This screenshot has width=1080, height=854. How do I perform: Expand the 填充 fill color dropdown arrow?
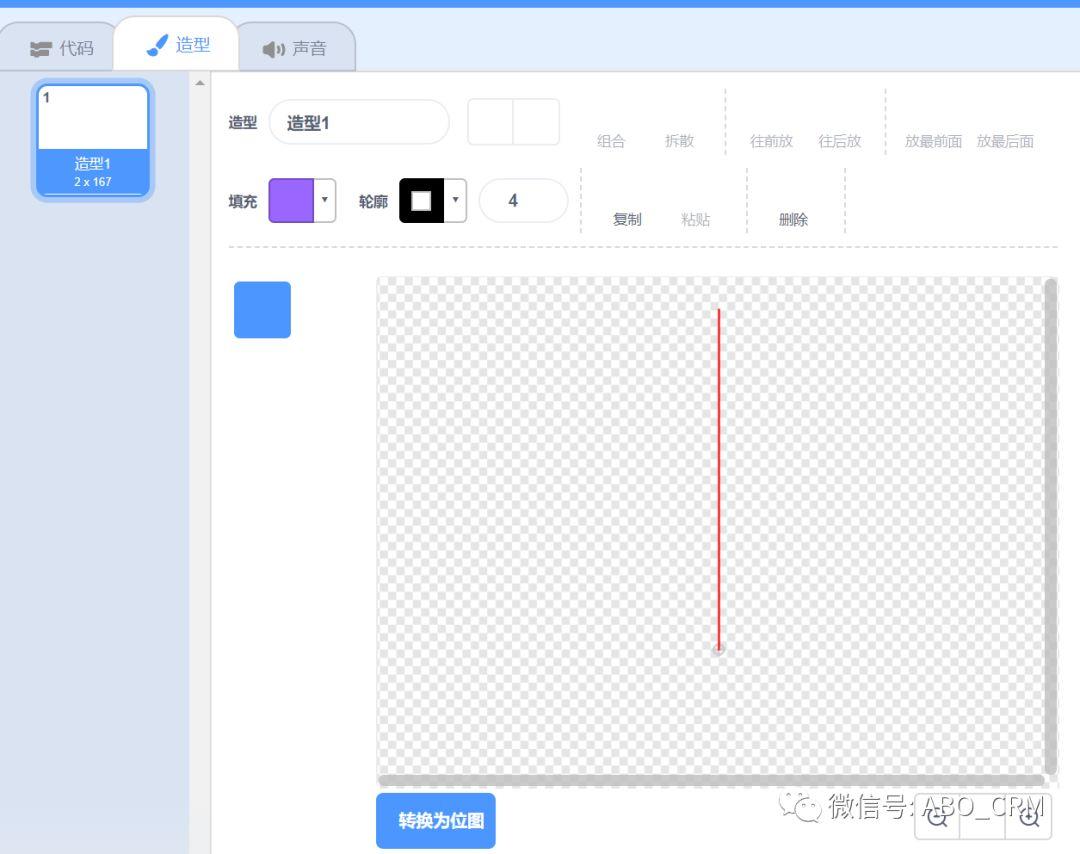324,200
